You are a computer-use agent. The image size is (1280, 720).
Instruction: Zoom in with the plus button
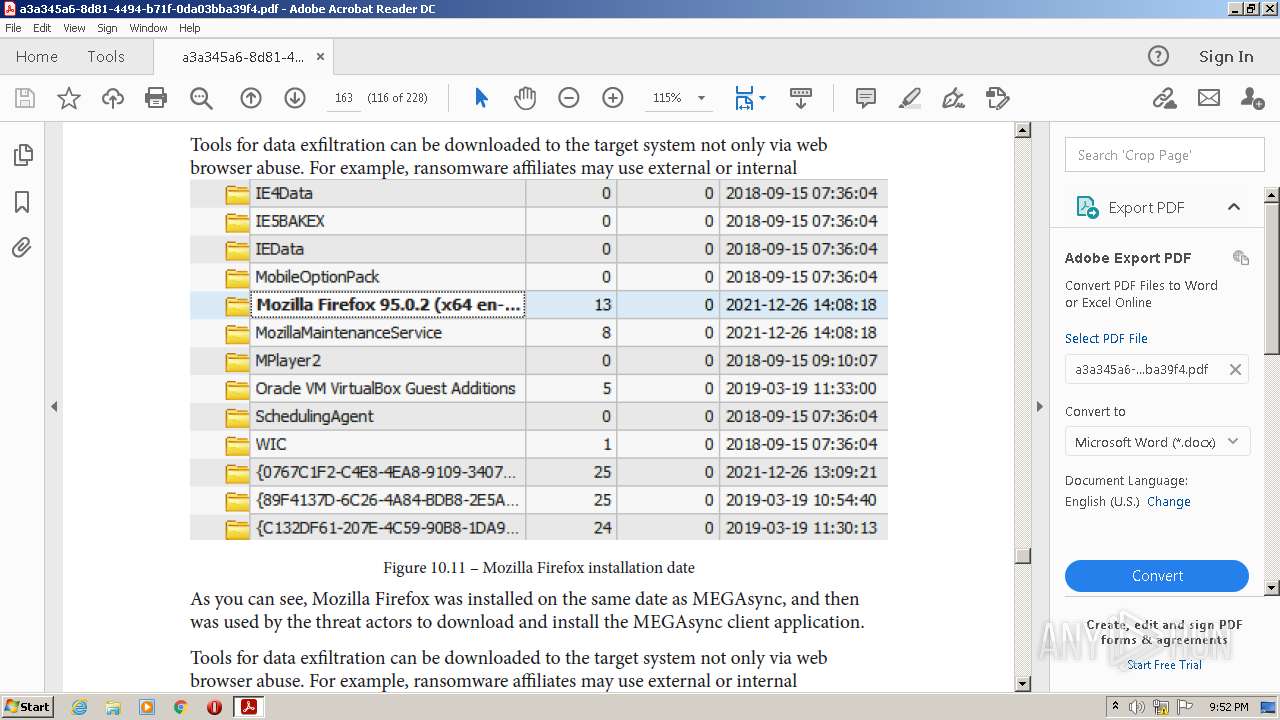[x=613, y=98]
